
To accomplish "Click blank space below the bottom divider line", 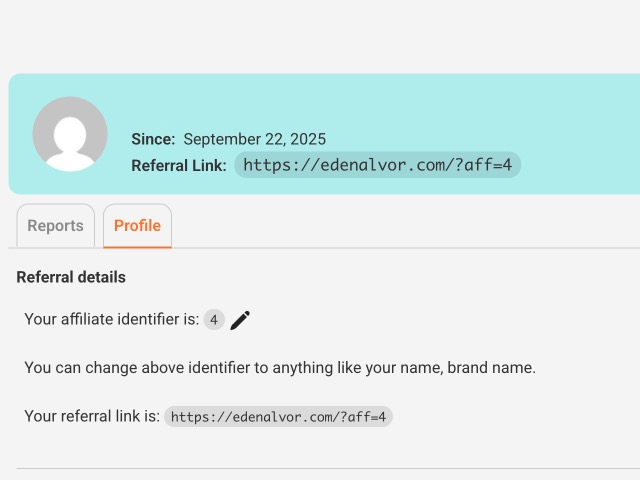I will click(x=320, y=475).
